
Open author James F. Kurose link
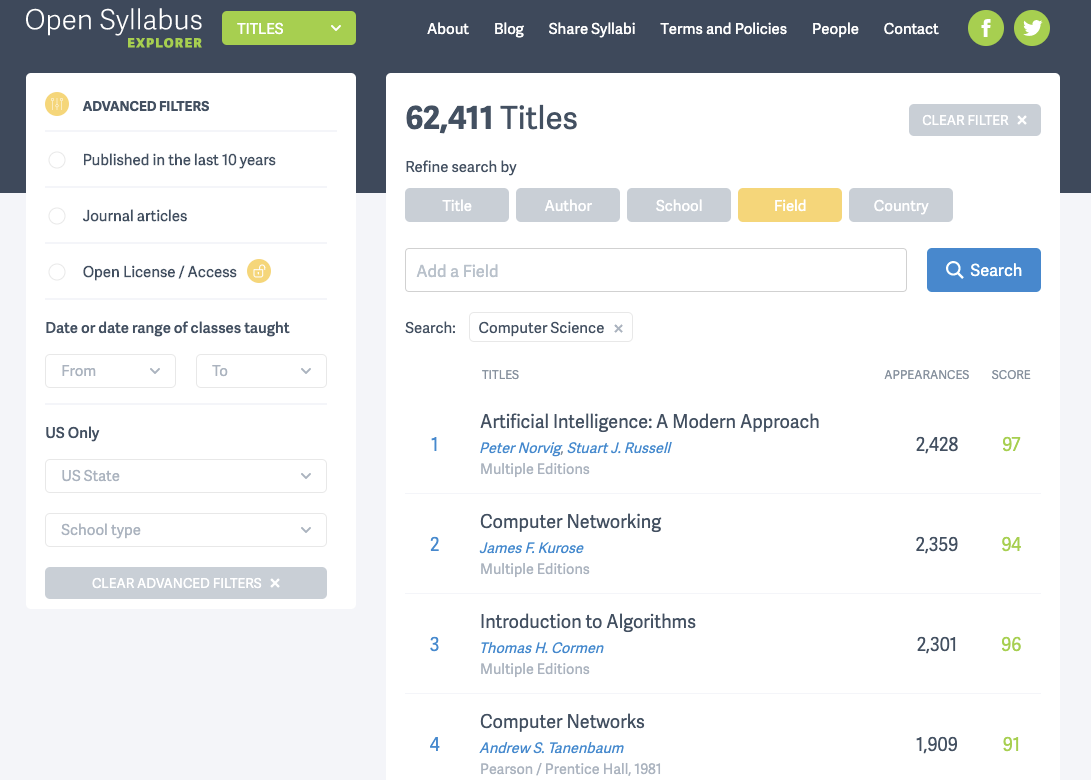[x=532, y=548]
